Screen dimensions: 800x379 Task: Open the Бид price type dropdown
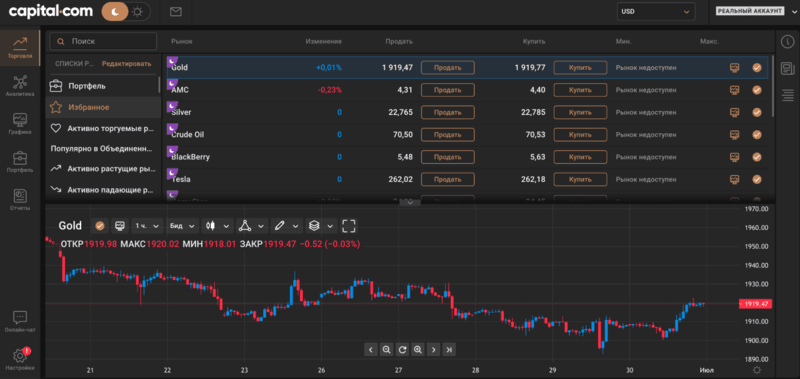(x=183, y=225)
